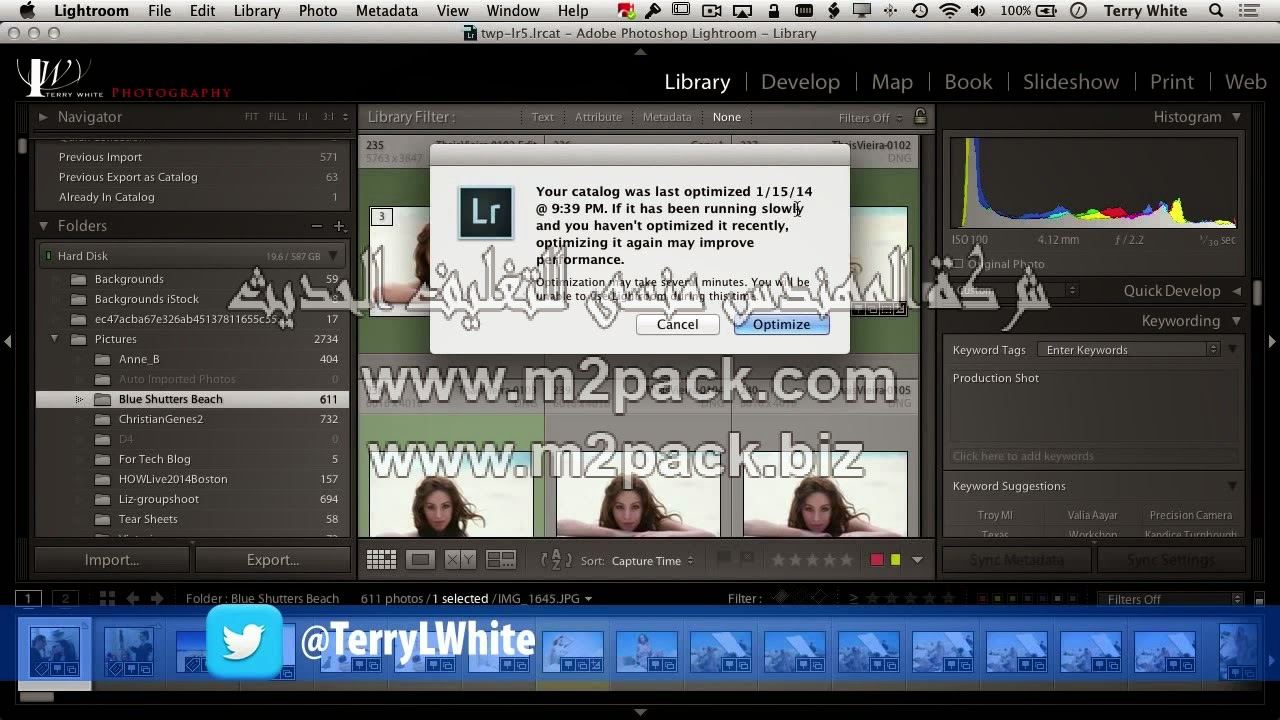The image size is (1280, 720).
Task: Set Navigator zoom to FIT
Action: [252, 117]
